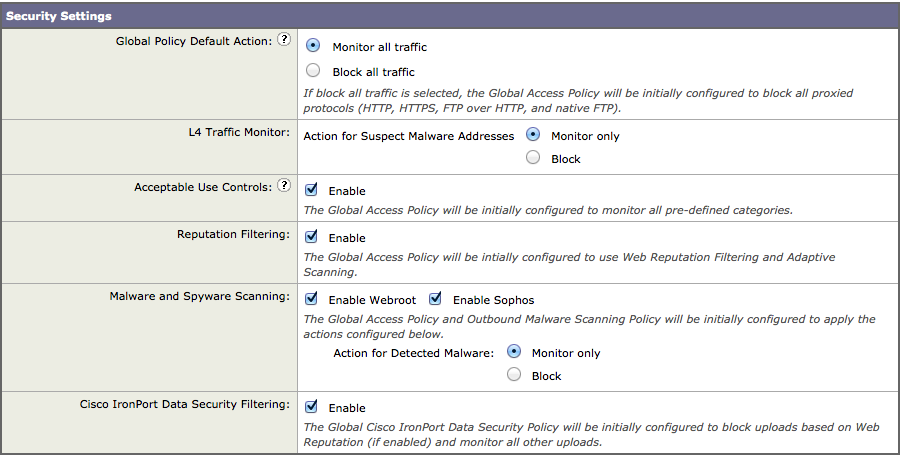Choose Block for Detected Malware action

tap(514, 375)
